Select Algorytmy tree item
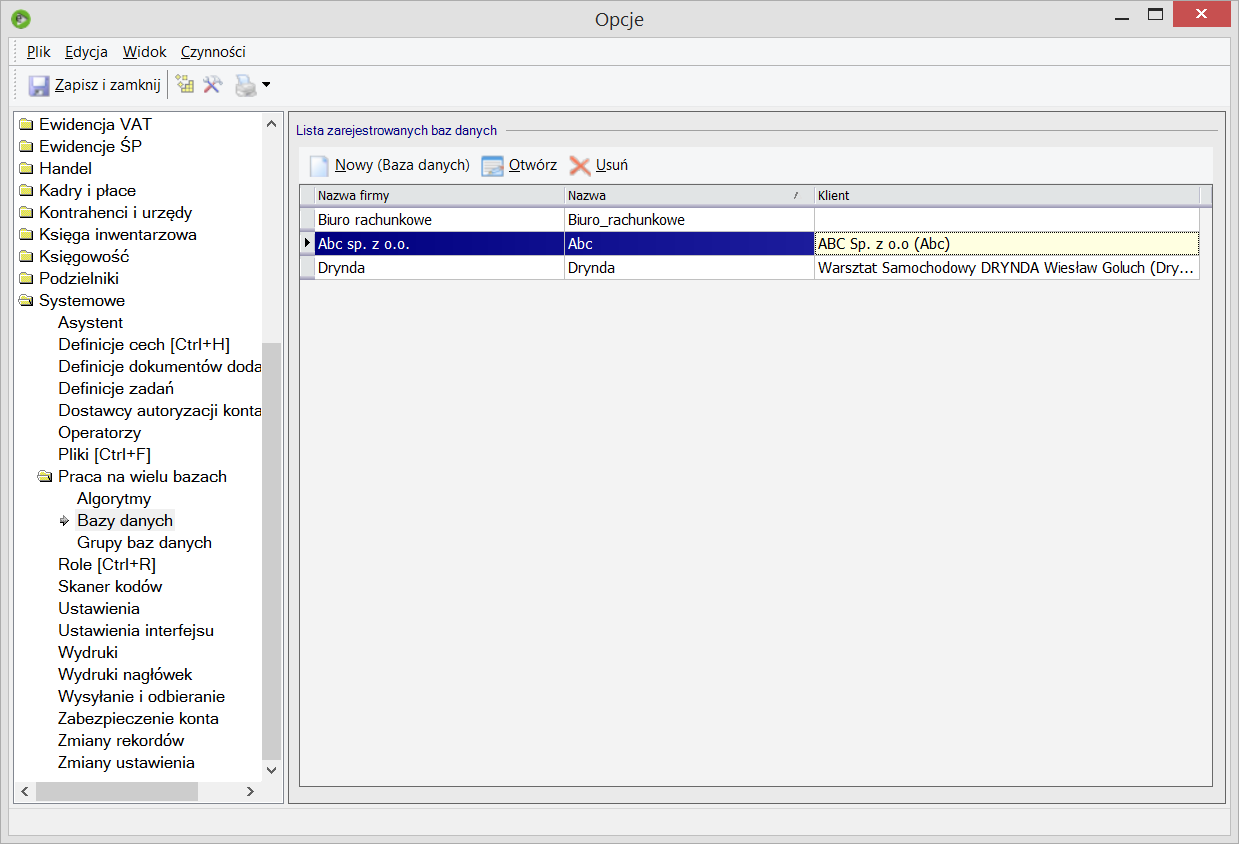 click(x=114, y=499)
